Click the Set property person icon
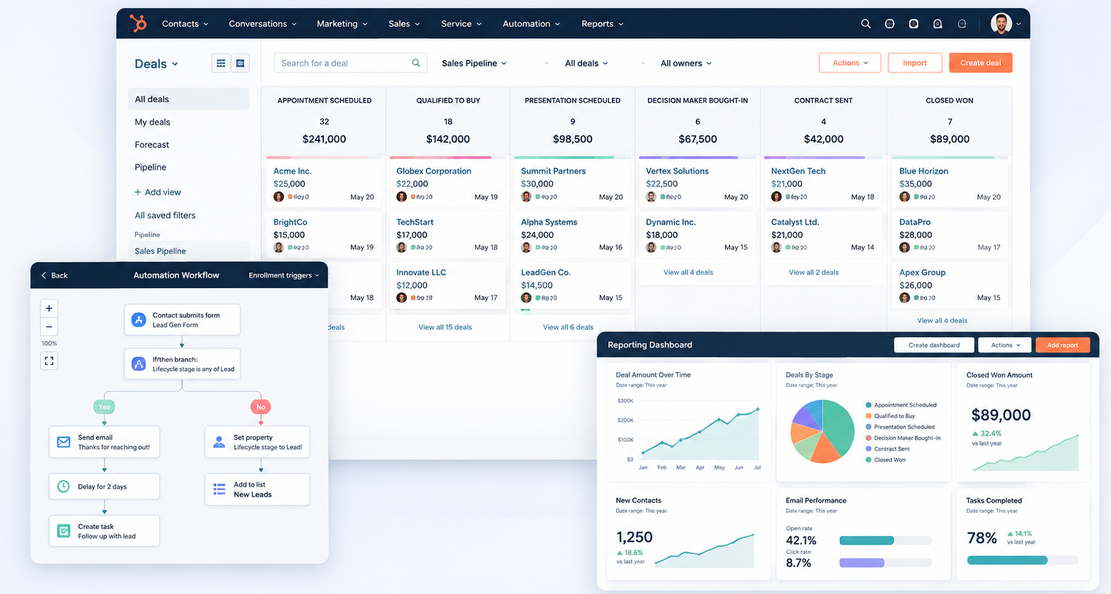1111x594 pixels. coord(219,442)
